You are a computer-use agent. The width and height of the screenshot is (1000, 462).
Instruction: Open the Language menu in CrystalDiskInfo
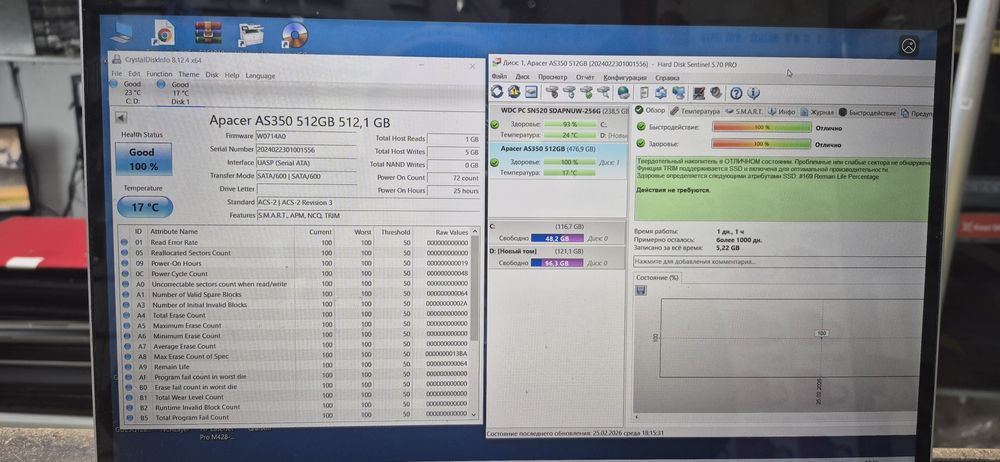pyautogui.click(x=260, y=75)
